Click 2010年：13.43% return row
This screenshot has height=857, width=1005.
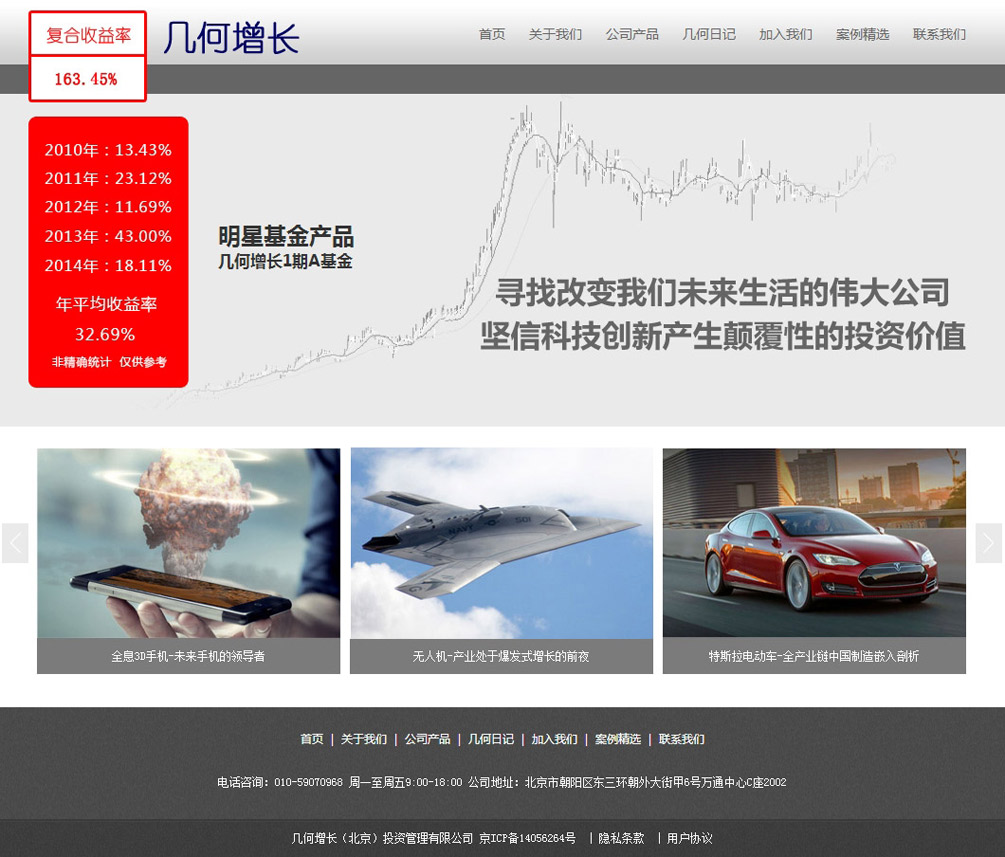point(108,150)
